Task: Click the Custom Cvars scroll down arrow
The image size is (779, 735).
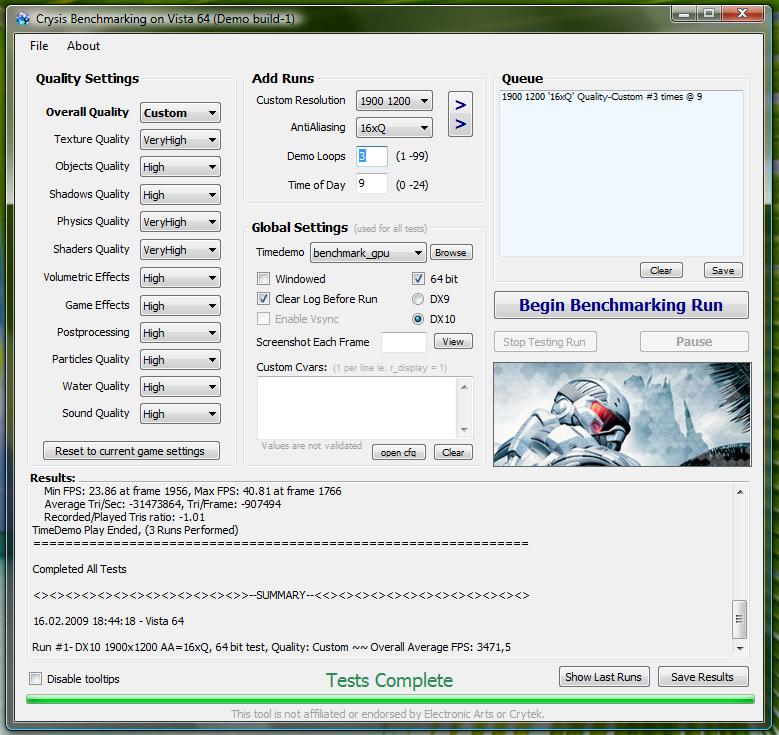Action: coord(464,429)
